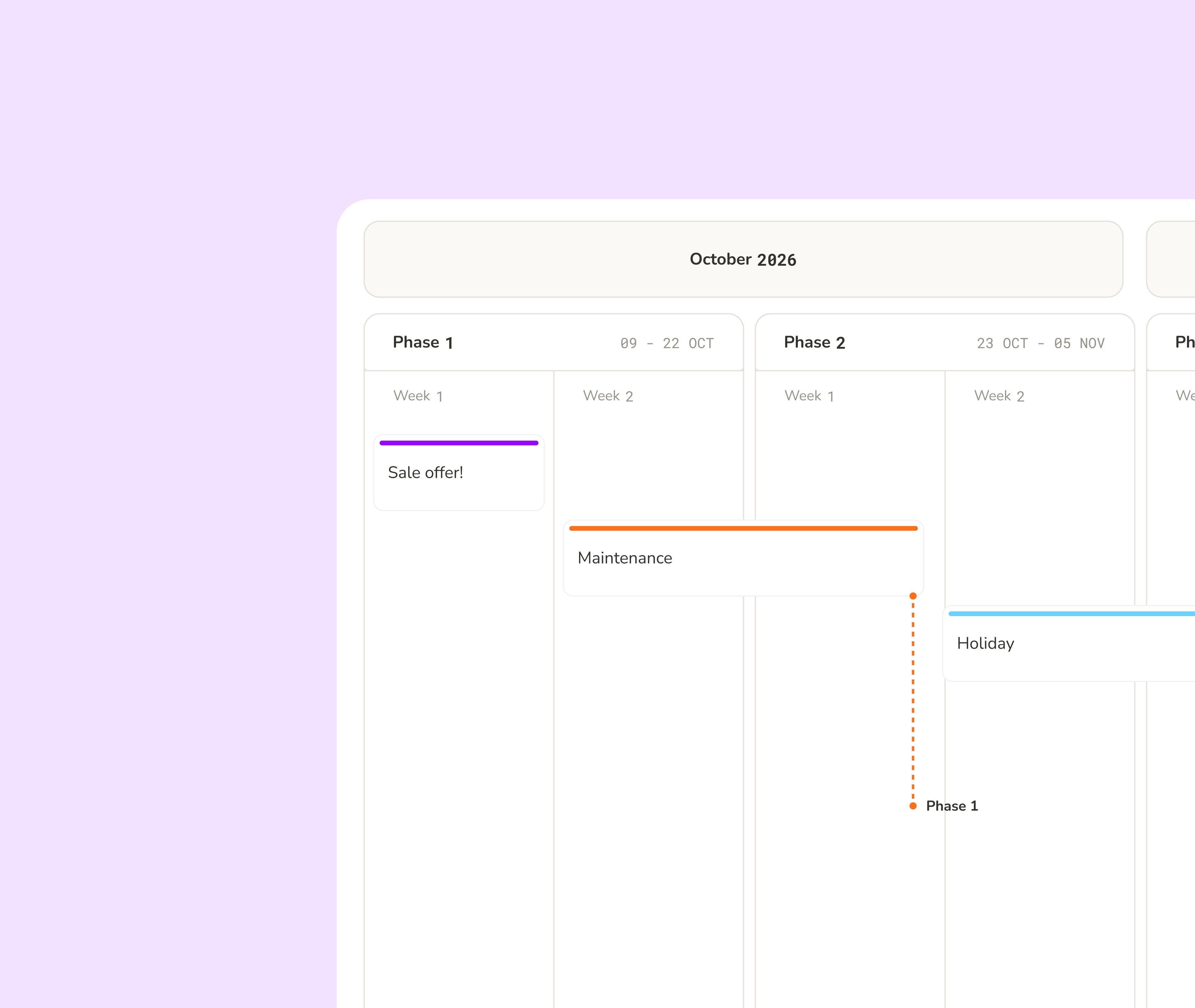Select the Phase 2 header title
The height and width of the screenshot is (1008, 1195).
[x=814, y=342]
